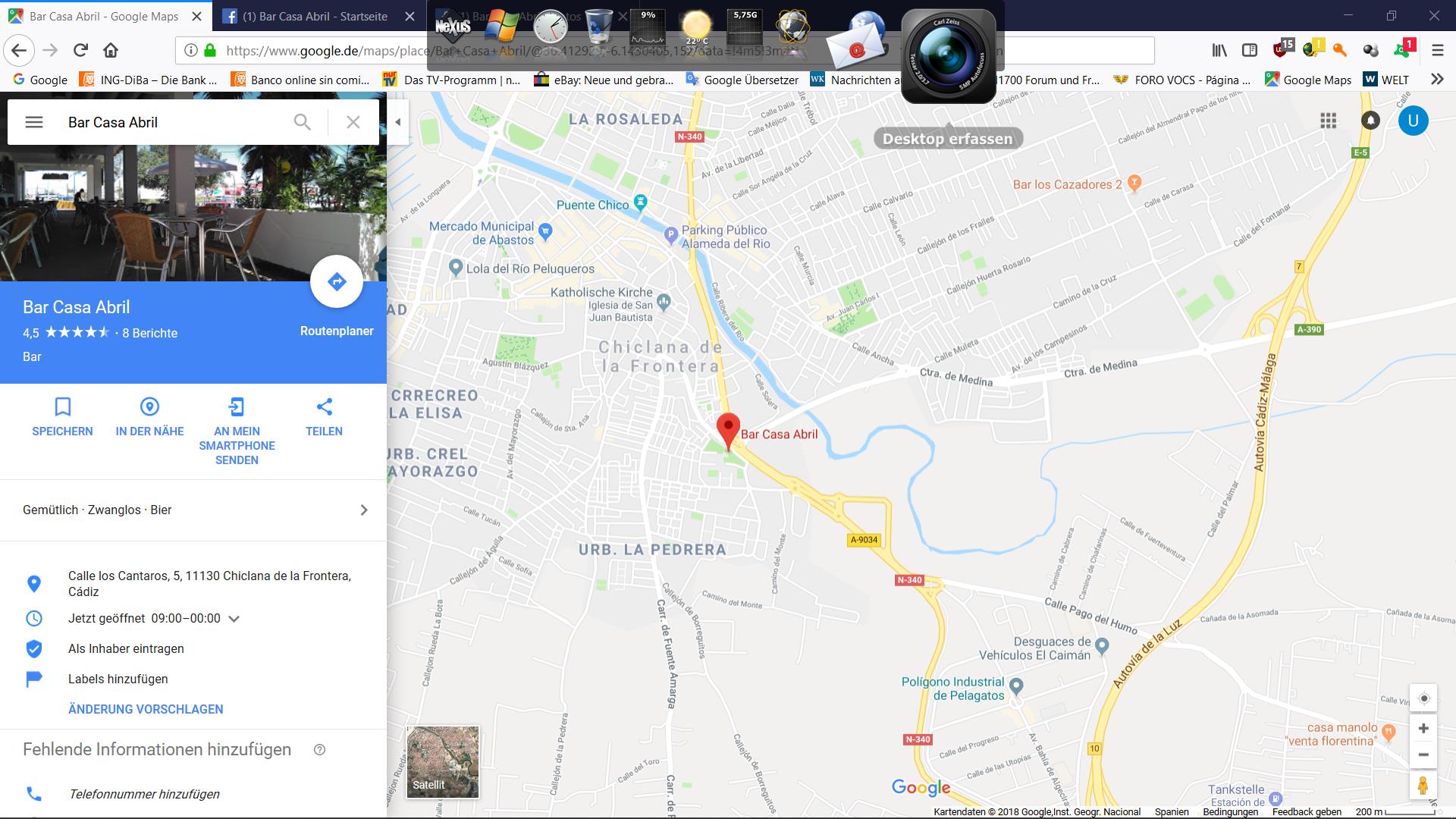Click the Bar Casa Abril search field
1456x819 pixels.
coord(174,122)
